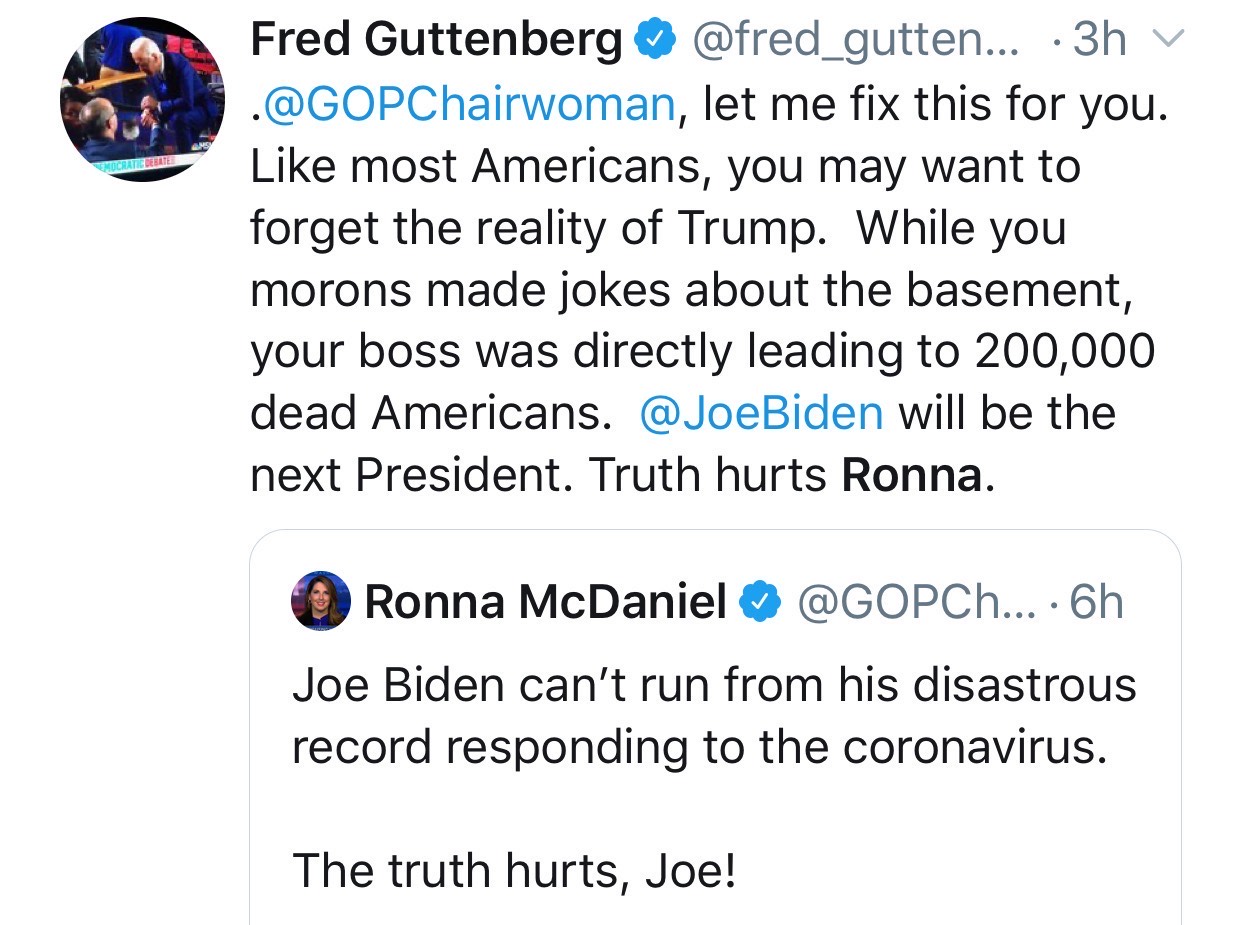The height and width of the screenshot is (925, 1242).
Task: Open quoted tweet via 'disastrous record' text
Action: (x=714, y=716)
